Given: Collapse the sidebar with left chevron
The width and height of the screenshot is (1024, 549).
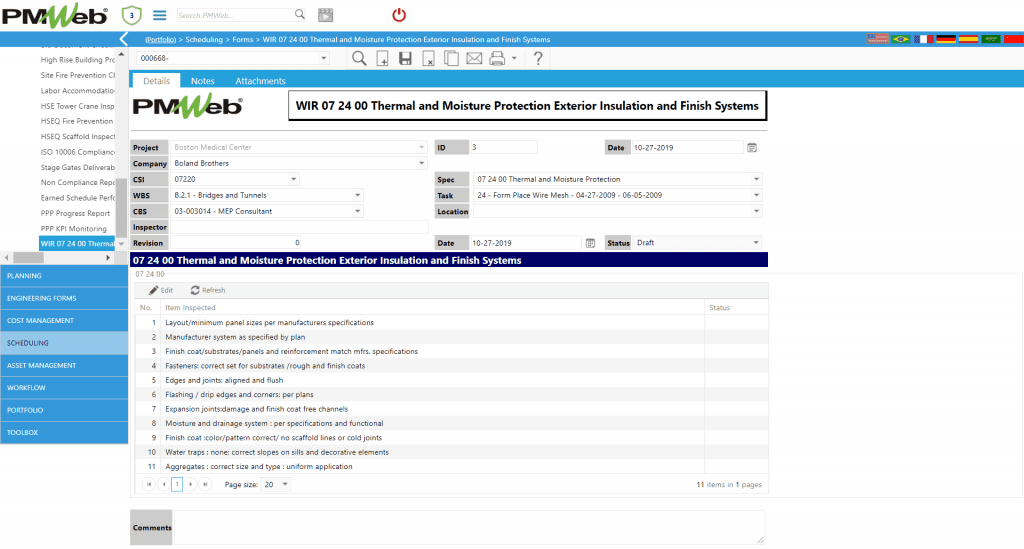Looking at the screenshot, I should coord(123,39).
